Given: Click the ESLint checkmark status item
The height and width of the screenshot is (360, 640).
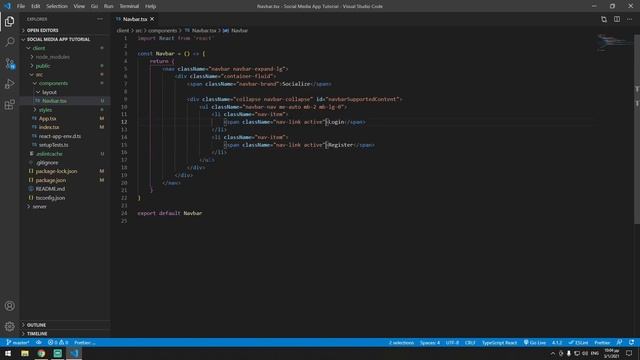Looking at the screenshot, I should [578, 342].
